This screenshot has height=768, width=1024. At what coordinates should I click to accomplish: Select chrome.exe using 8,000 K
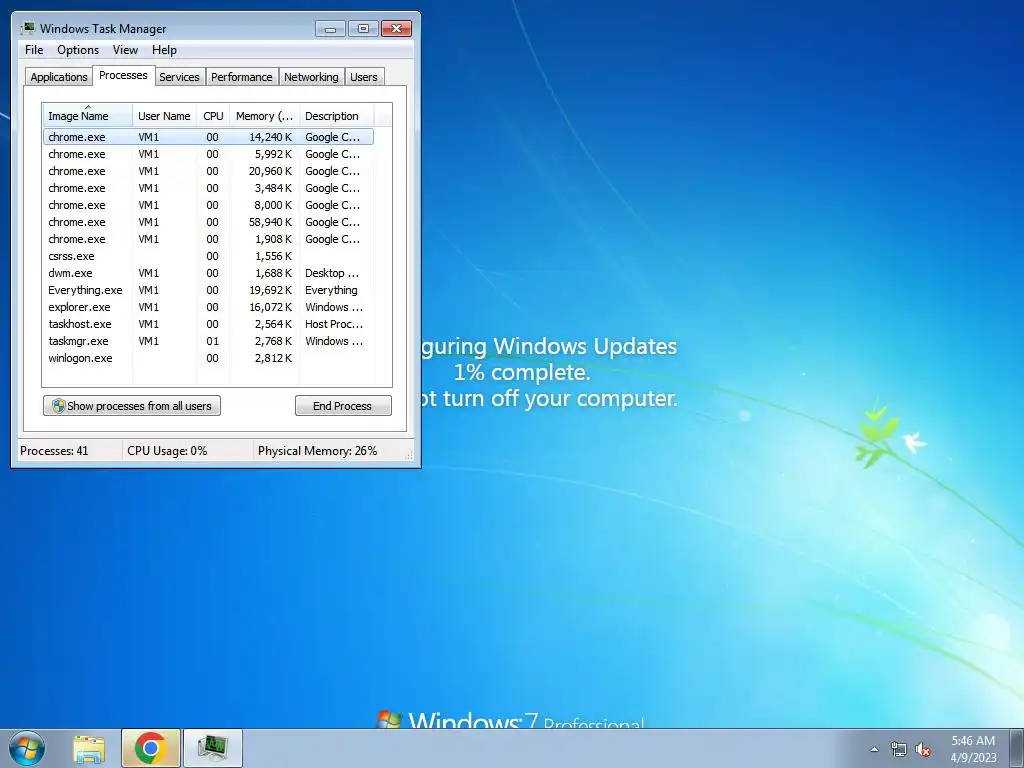click(208, 205)
